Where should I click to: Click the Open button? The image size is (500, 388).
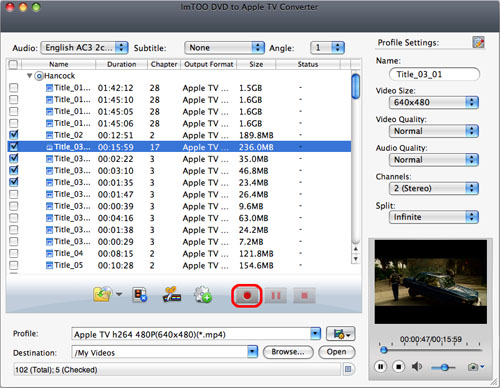point(337,352)
